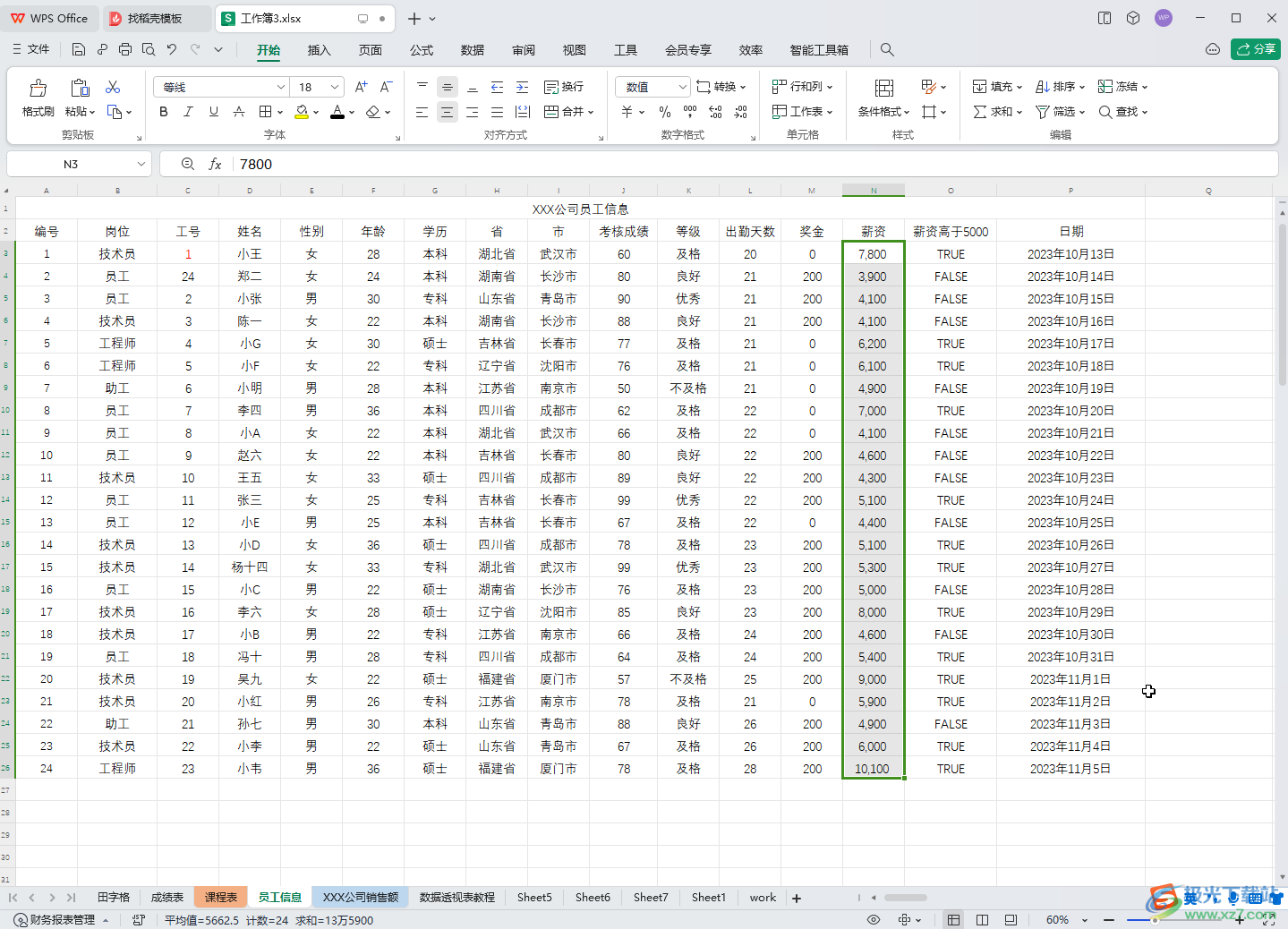Click the table style brush icon

click(x=928, y=87)
